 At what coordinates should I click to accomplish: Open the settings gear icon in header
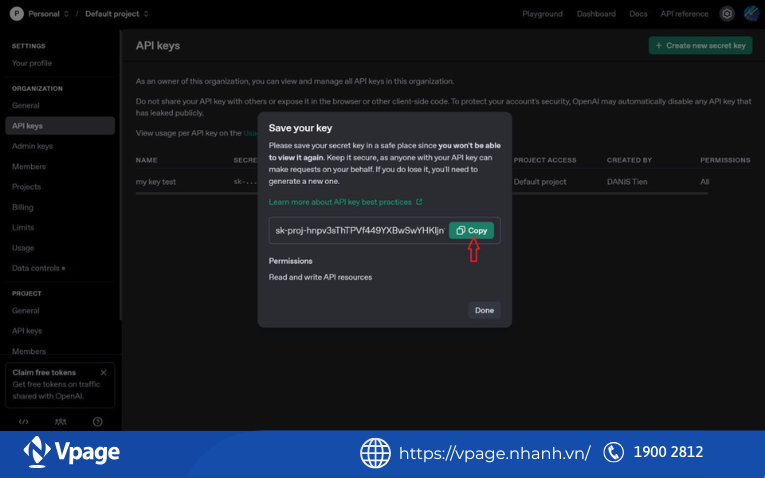(x=726, y=14)
